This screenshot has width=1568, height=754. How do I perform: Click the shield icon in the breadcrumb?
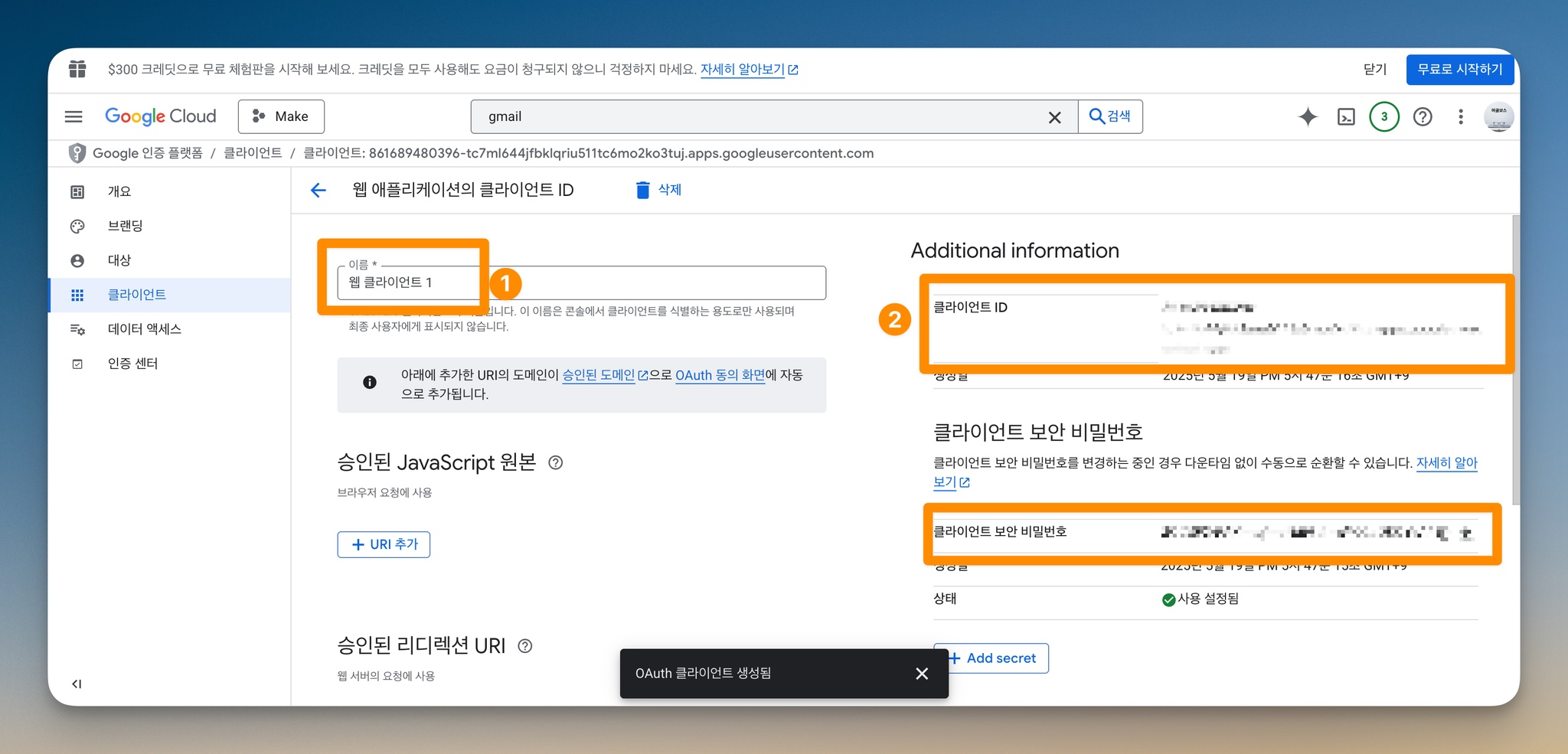click(x=77, y=153)
